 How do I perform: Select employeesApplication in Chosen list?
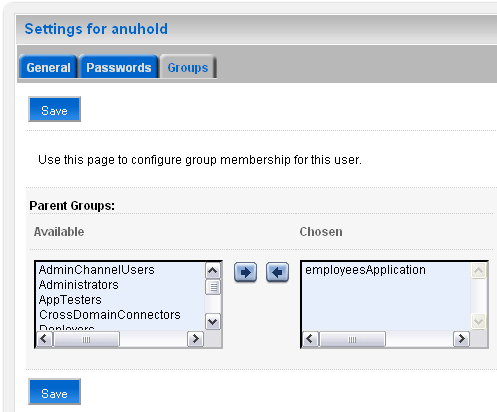365,270
